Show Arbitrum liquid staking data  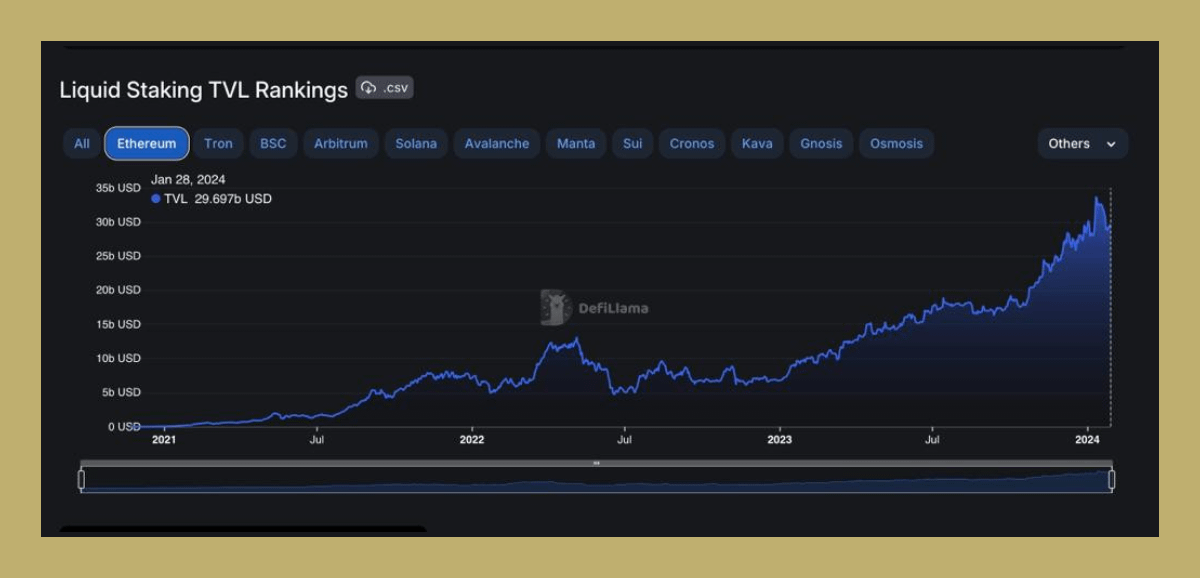coord(341,144)
